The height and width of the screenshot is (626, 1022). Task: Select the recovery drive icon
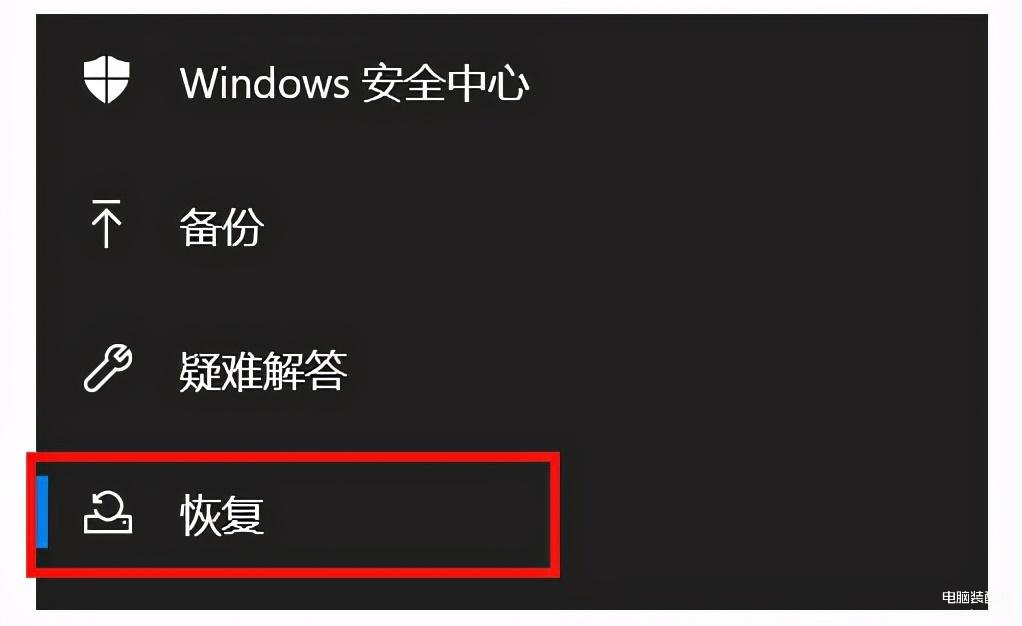(108, 513)
